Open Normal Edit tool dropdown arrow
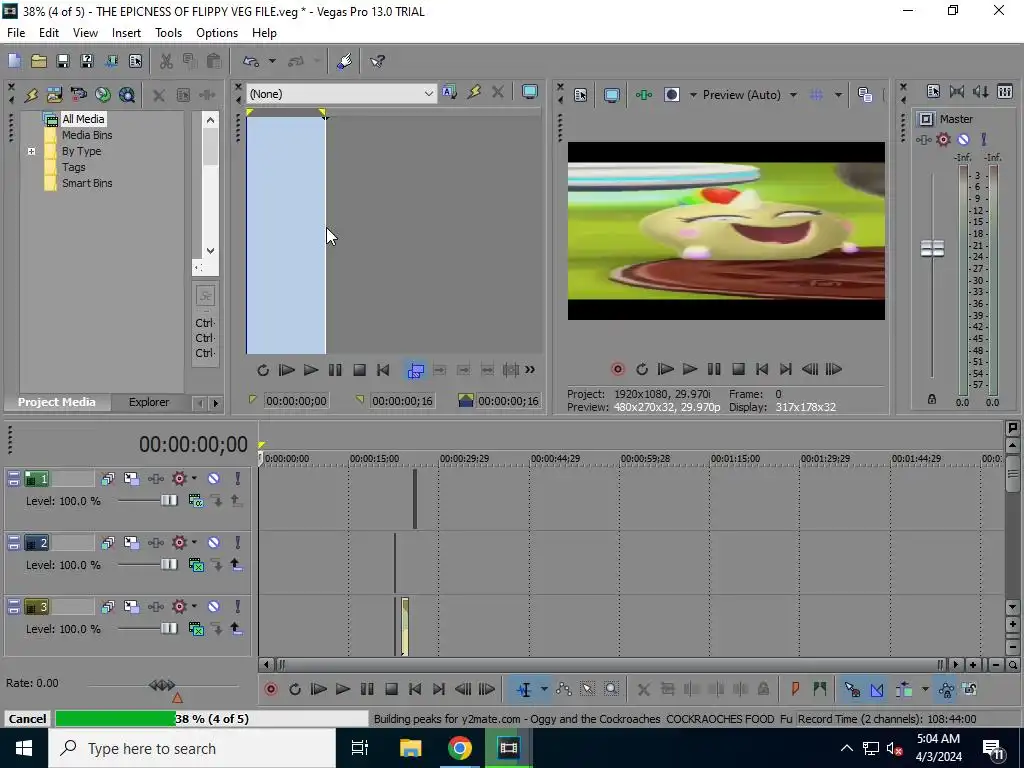Screen dimensions: 1024x768 click(544, 689)
